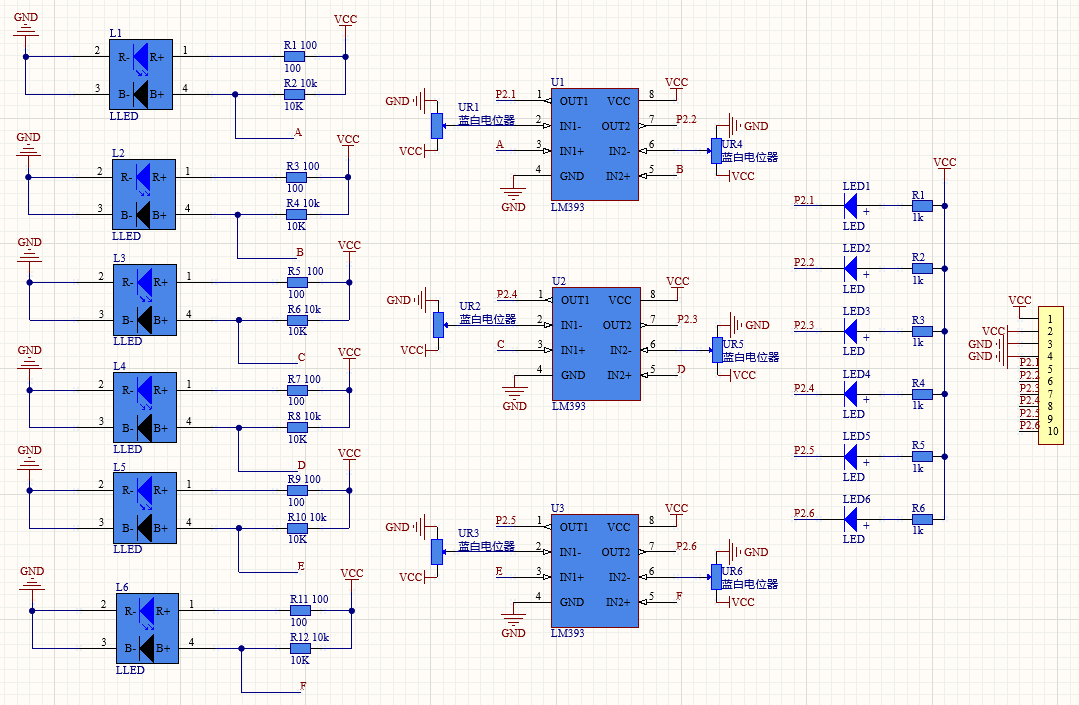Click pin 10 of the header connector
Image resolution: width=1079 pixels, height=705 pixels.
pyautogui.click(x=1052, y=431)
